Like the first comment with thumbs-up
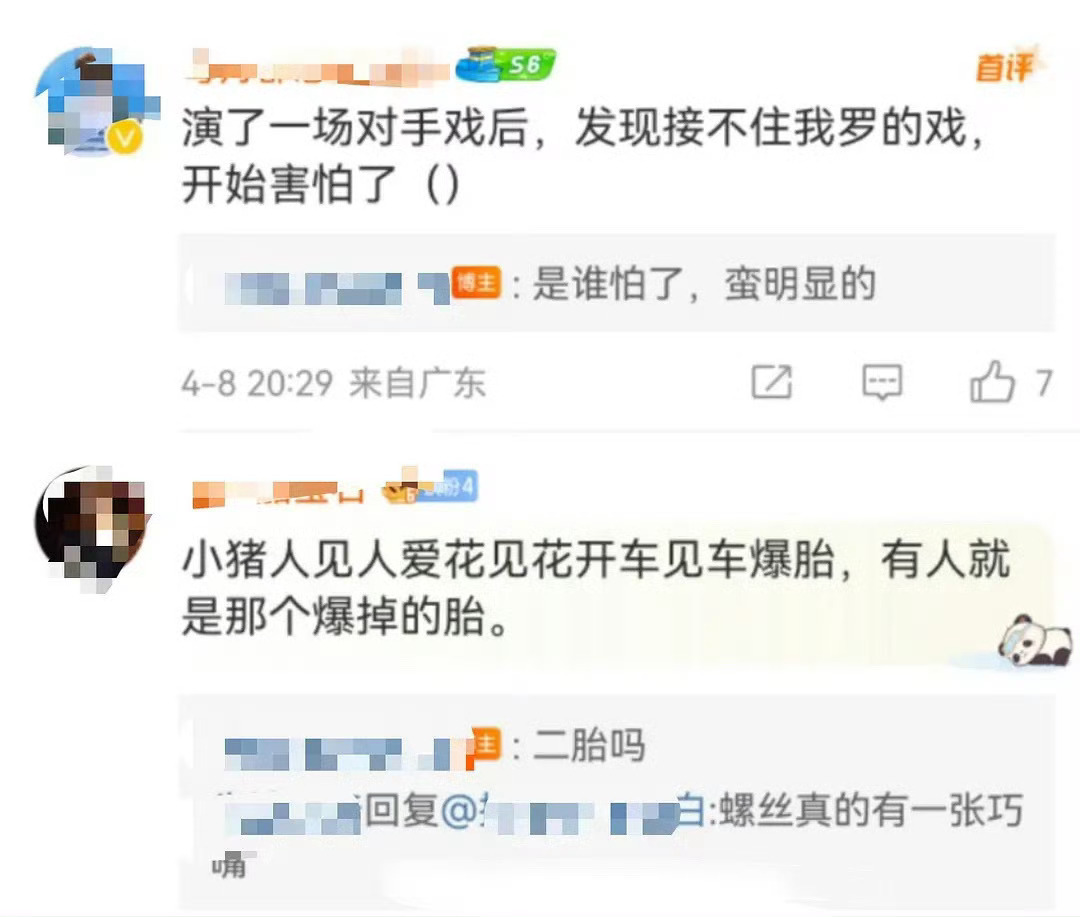1080x917 pixels. click(x=992, y=380)
